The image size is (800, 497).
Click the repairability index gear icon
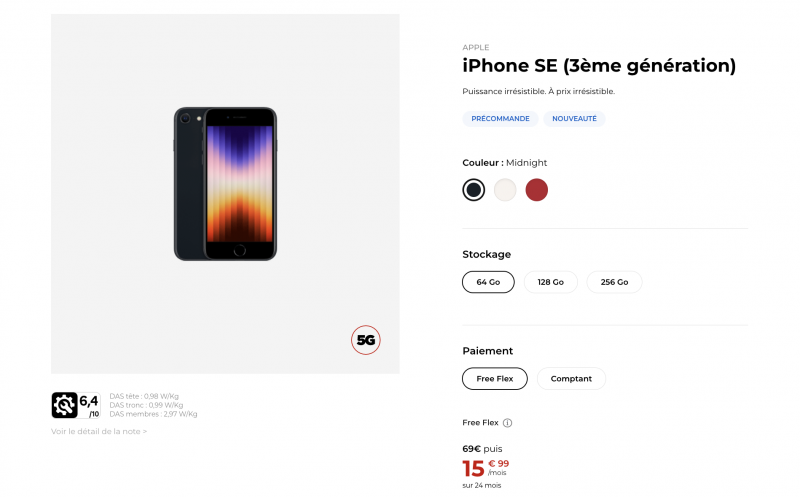[64, 404]
